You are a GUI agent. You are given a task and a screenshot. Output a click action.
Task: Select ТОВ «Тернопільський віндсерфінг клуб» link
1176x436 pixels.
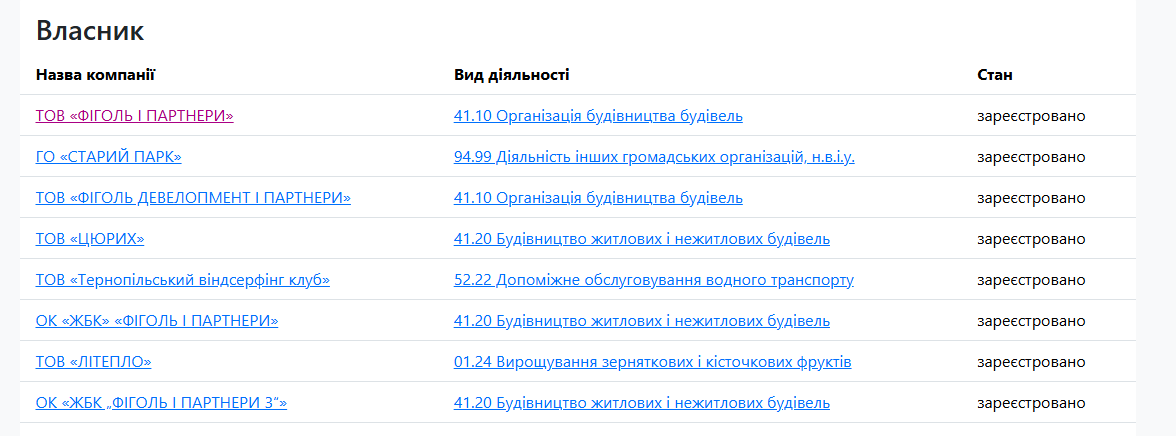pyautogui.click(x=182, y=280)
